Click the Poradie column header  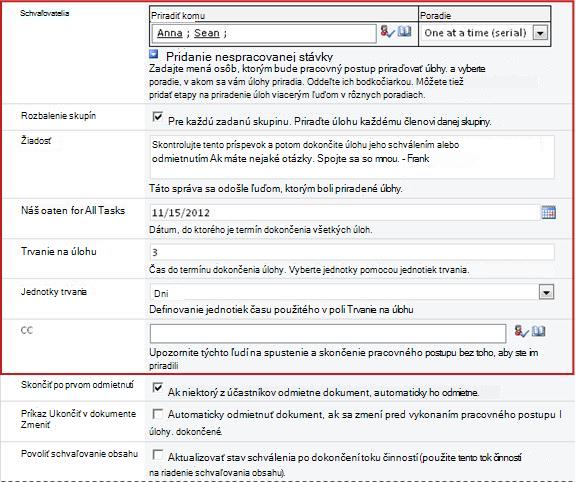[435, 15]
